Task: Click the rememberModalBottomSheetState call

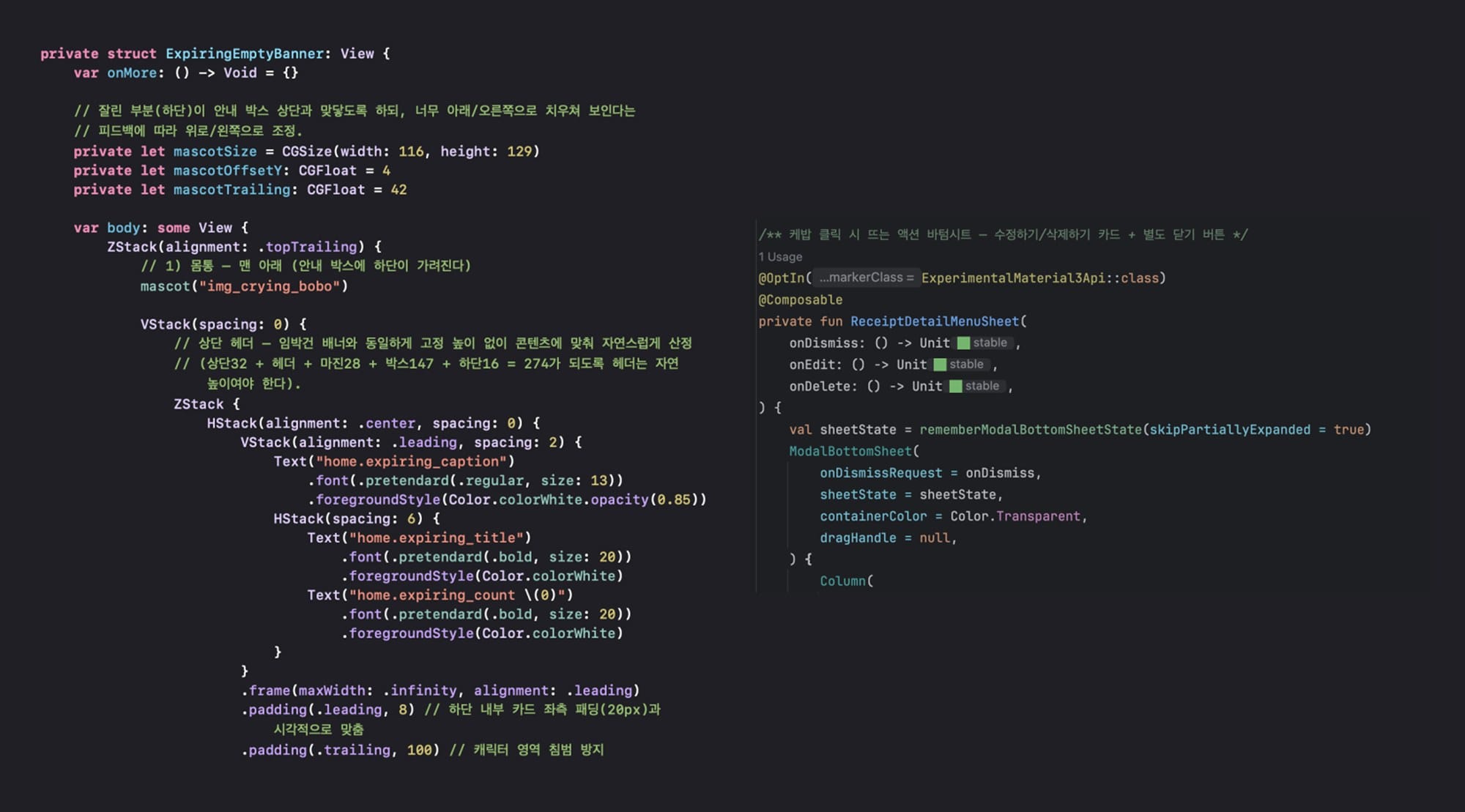Action: (1031, 430)
